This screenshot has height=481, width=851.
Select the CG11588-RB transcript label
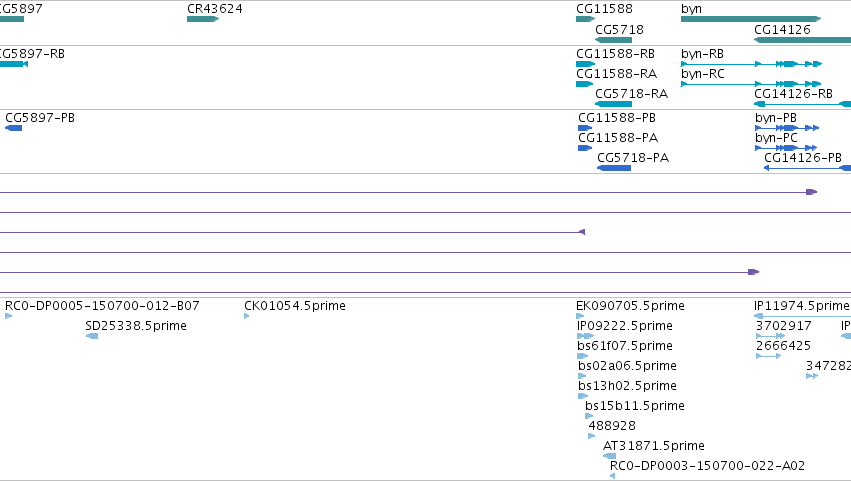click(x=615, y=54)
